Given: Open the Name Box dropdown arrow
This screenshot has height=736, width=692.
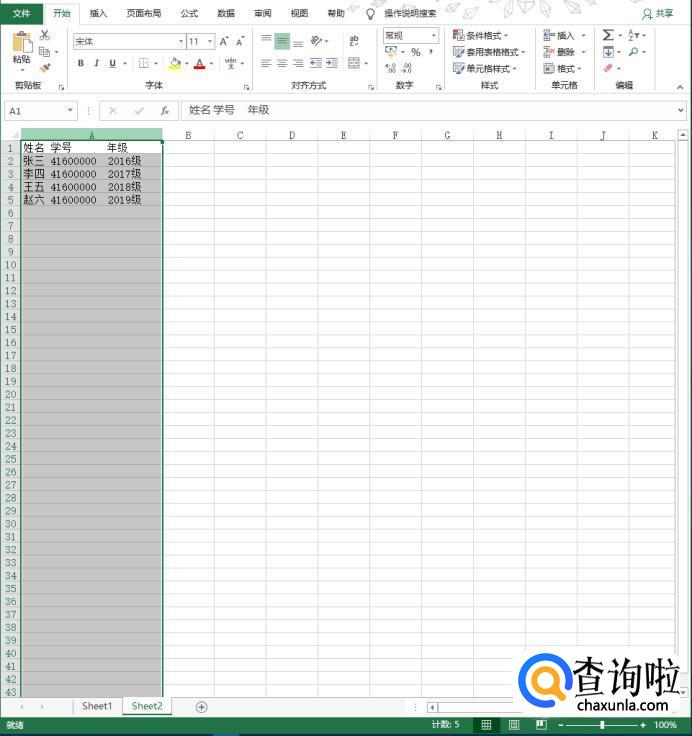Looking at the screenshot, I should pos(70,110).
